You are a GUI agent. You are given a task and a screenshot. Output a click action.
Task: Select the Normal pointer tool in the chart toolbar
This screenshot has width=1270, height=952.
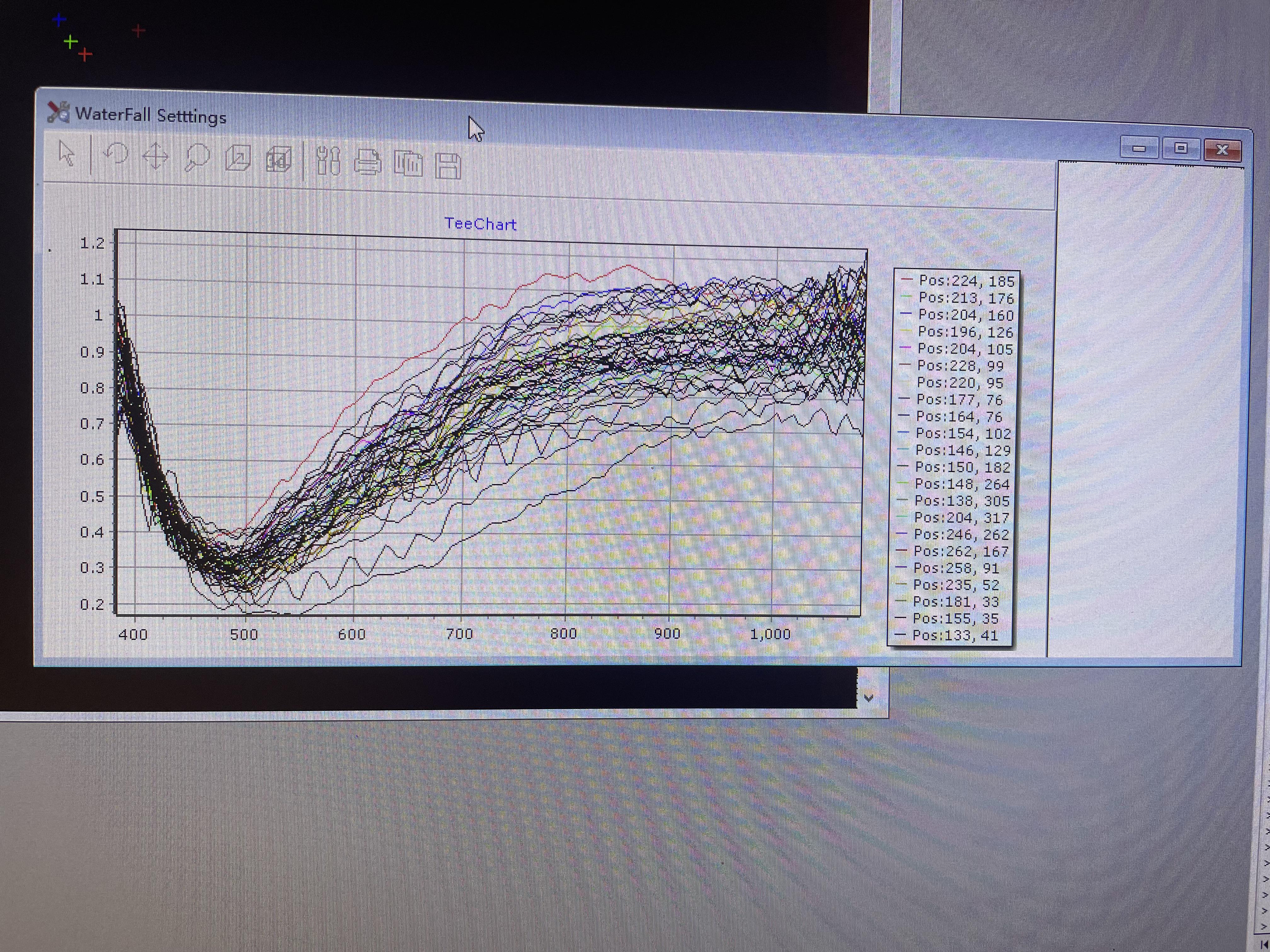[x=66, y=153]
